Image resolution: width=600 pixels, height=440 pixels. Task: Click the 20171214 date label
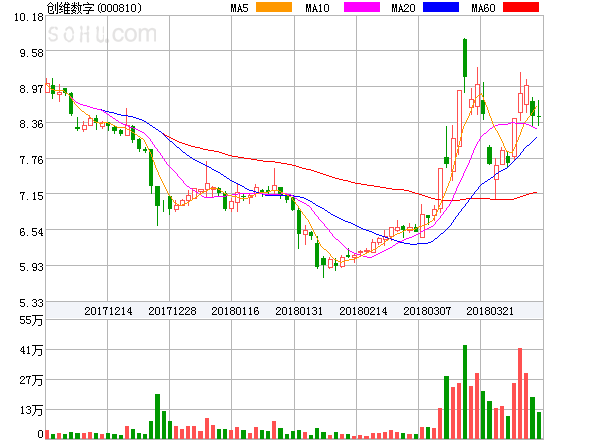click(108, 311)
